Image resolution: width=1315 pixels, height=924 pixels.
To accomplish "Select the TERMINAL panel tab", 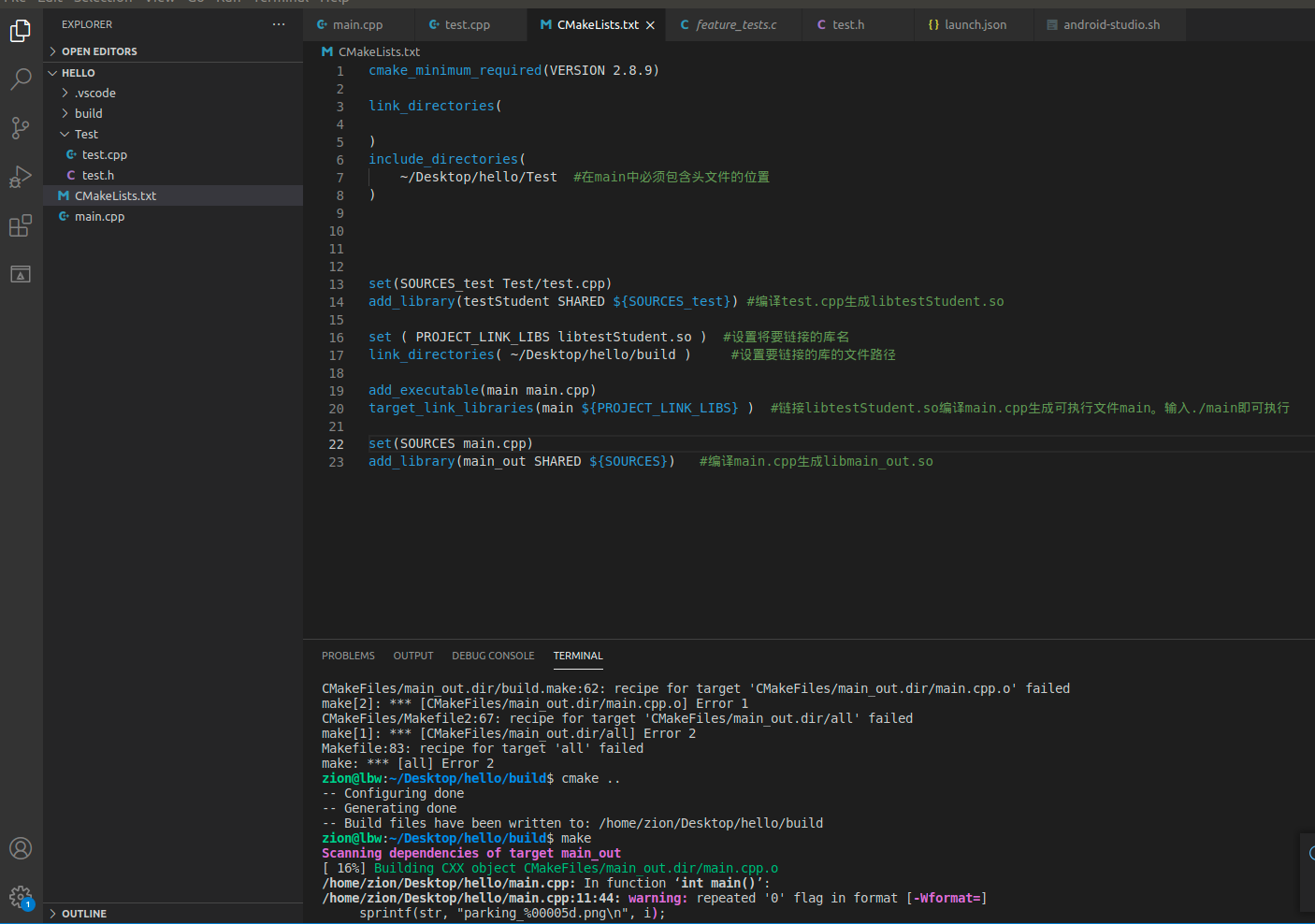I will click(x=578, y=656).
